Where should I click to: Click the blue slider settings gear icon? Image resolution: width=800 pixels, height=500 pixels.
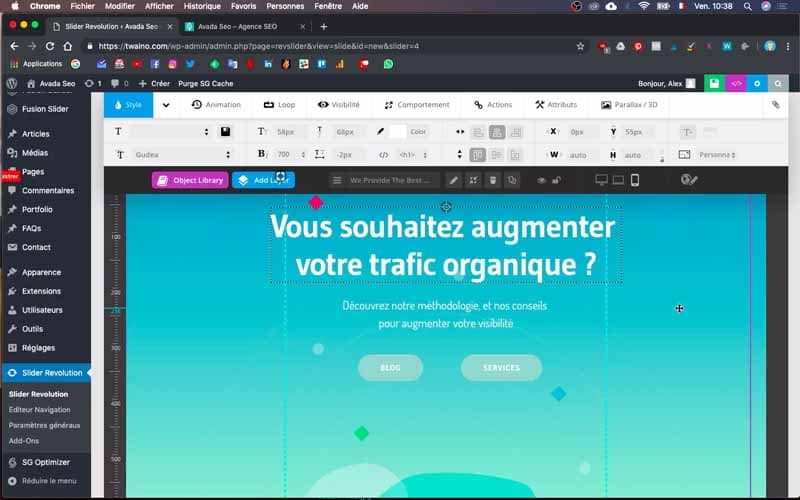[x=757, y=84]
